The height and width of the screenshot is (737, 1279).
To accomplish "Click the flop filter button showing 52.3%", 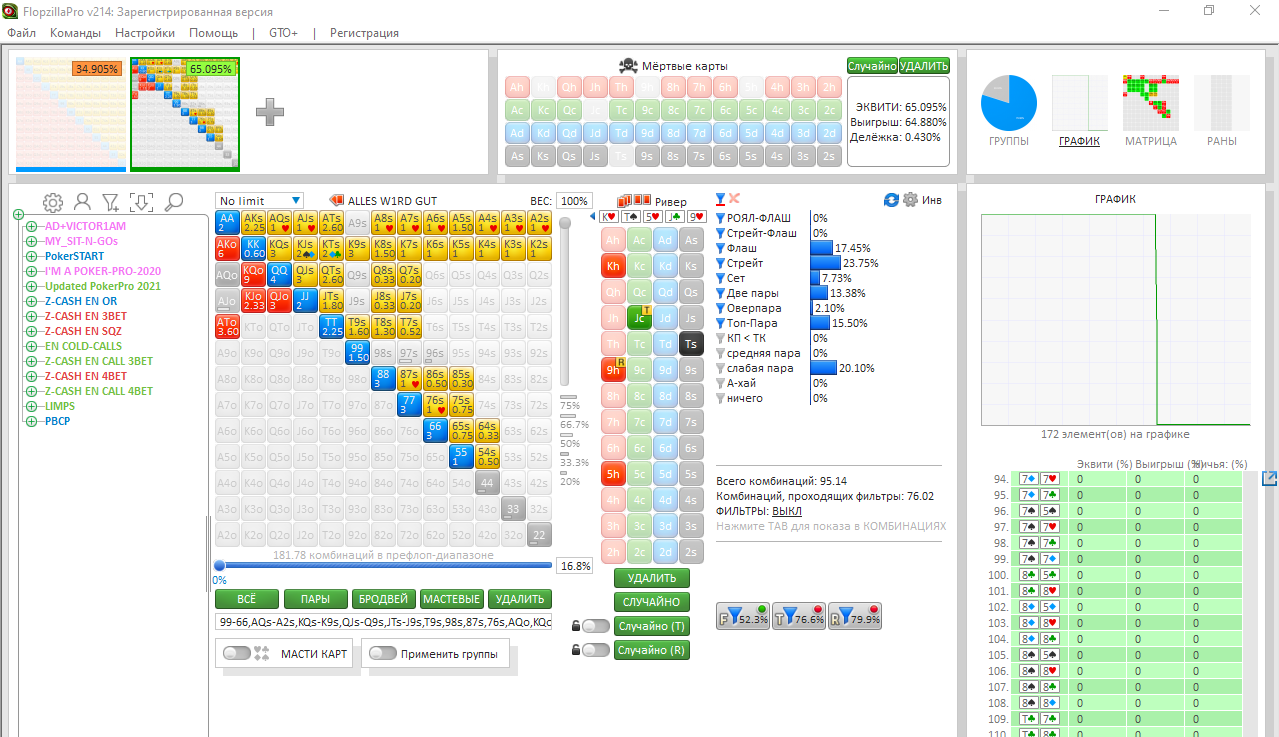I will 742,617.
